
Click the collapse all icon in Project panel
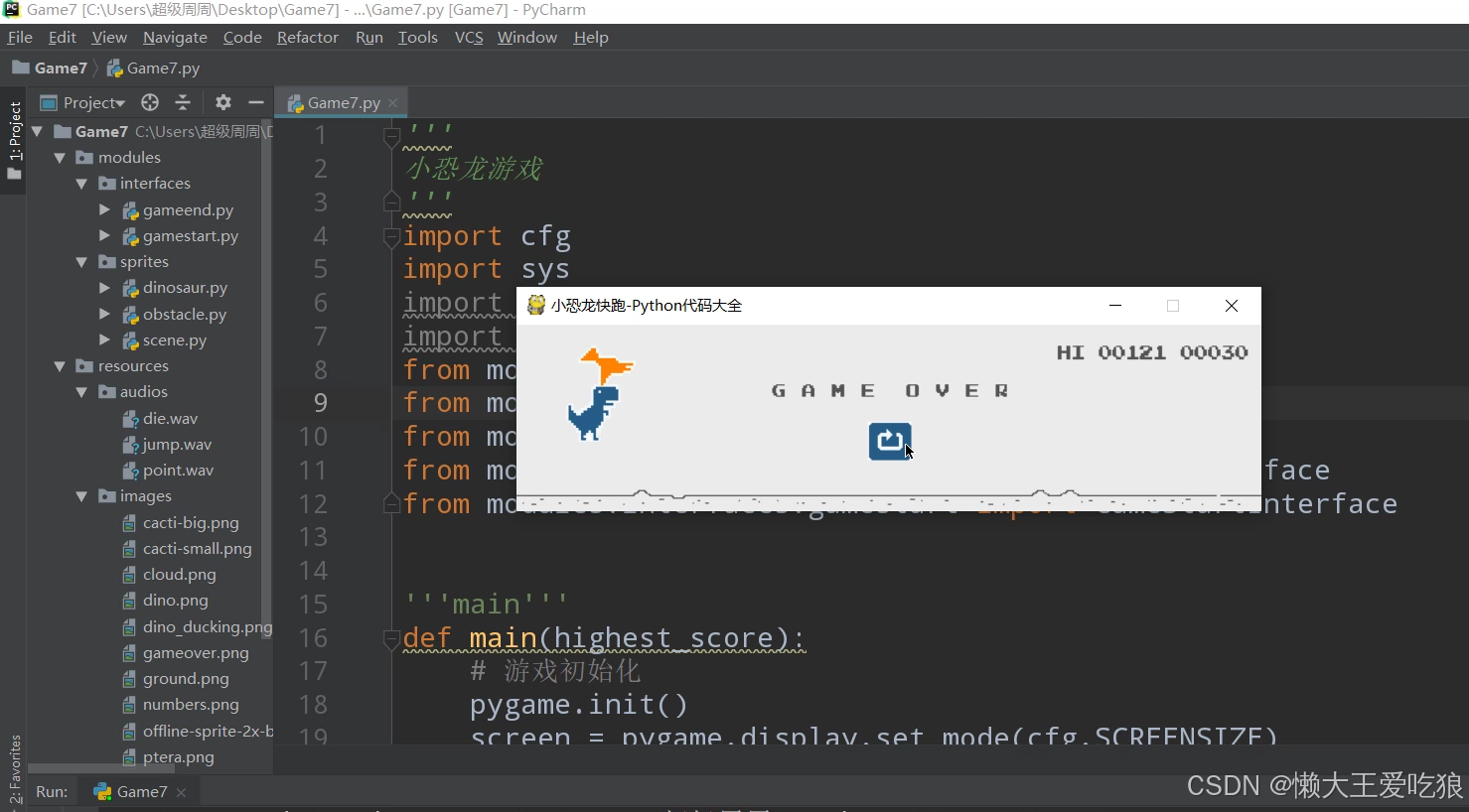tap(183, 102)
